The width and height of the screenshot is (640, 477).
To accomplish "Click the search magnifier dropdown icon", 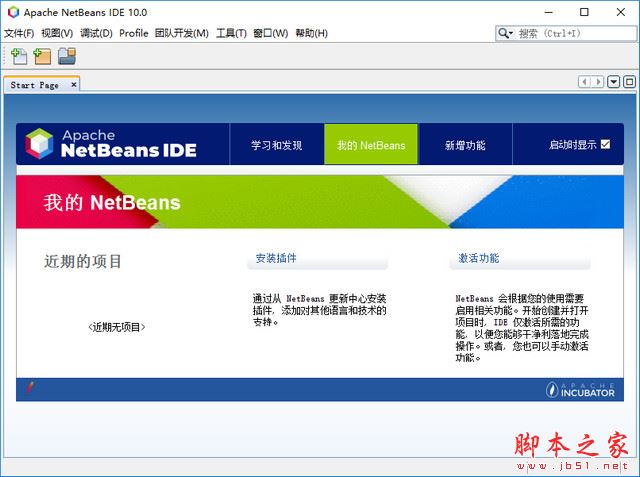I will (505, 33).
